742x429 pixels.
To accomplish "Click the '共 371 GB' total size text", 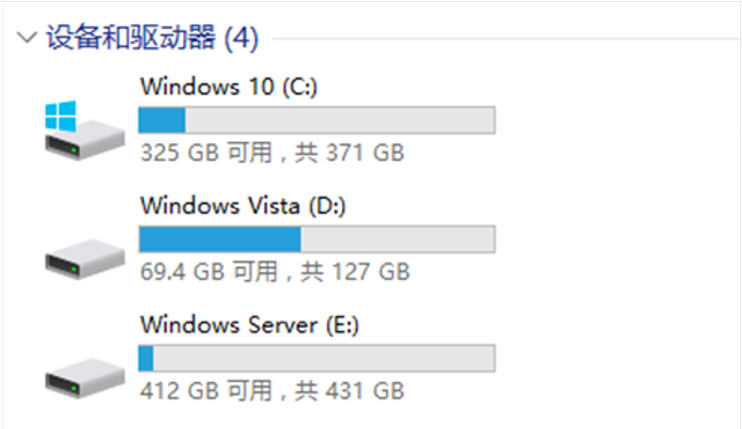I will 349,153.
